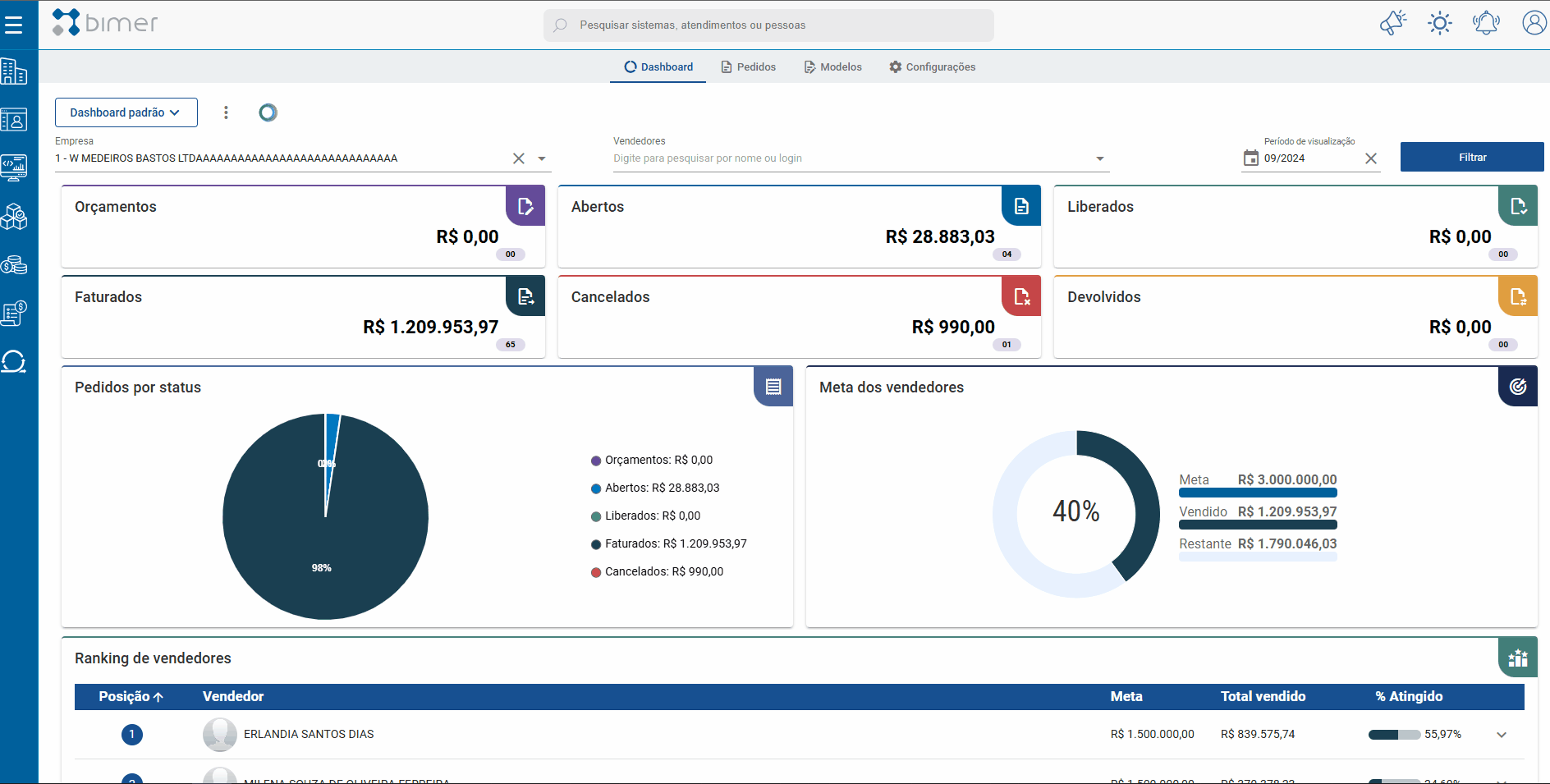Viewport: 1550px width, 784px height.
Task: Click the refresh circle next to Dashboard padrão
Action: coord(268,112)
